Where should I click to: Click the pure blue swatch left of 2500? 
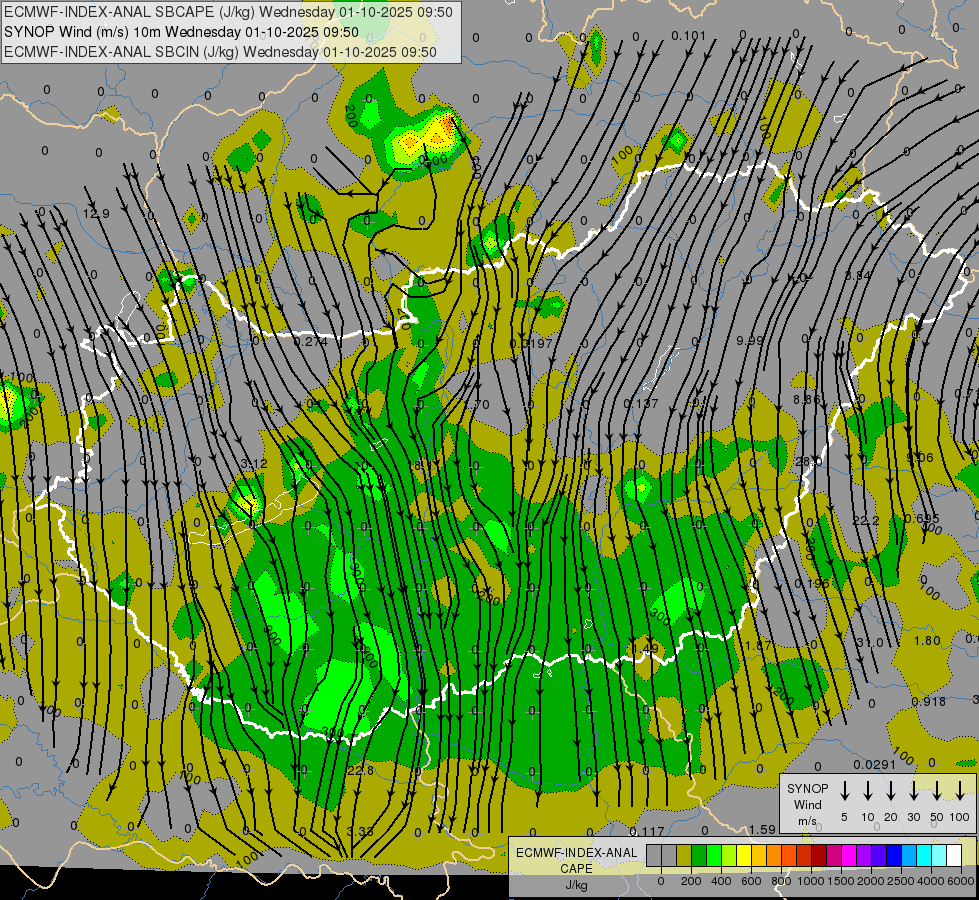point(895,855)
